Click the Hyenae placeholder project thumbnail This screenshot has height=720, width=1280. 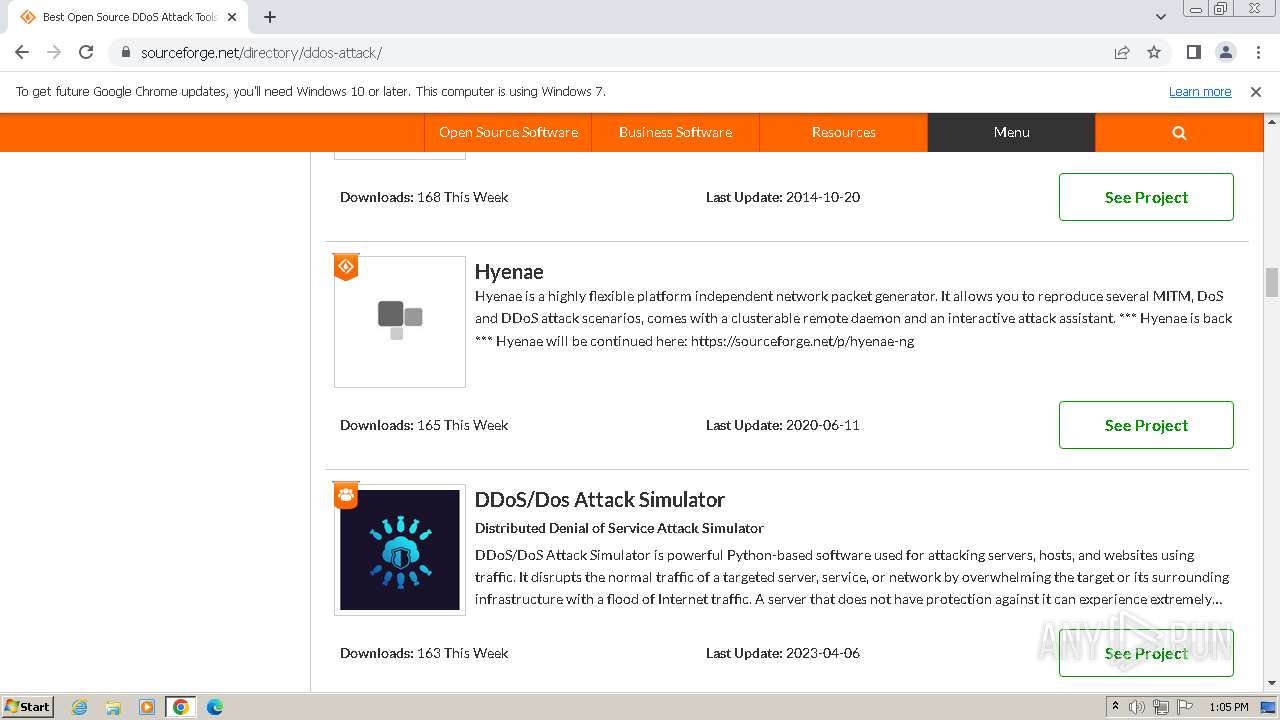[400, 322]
